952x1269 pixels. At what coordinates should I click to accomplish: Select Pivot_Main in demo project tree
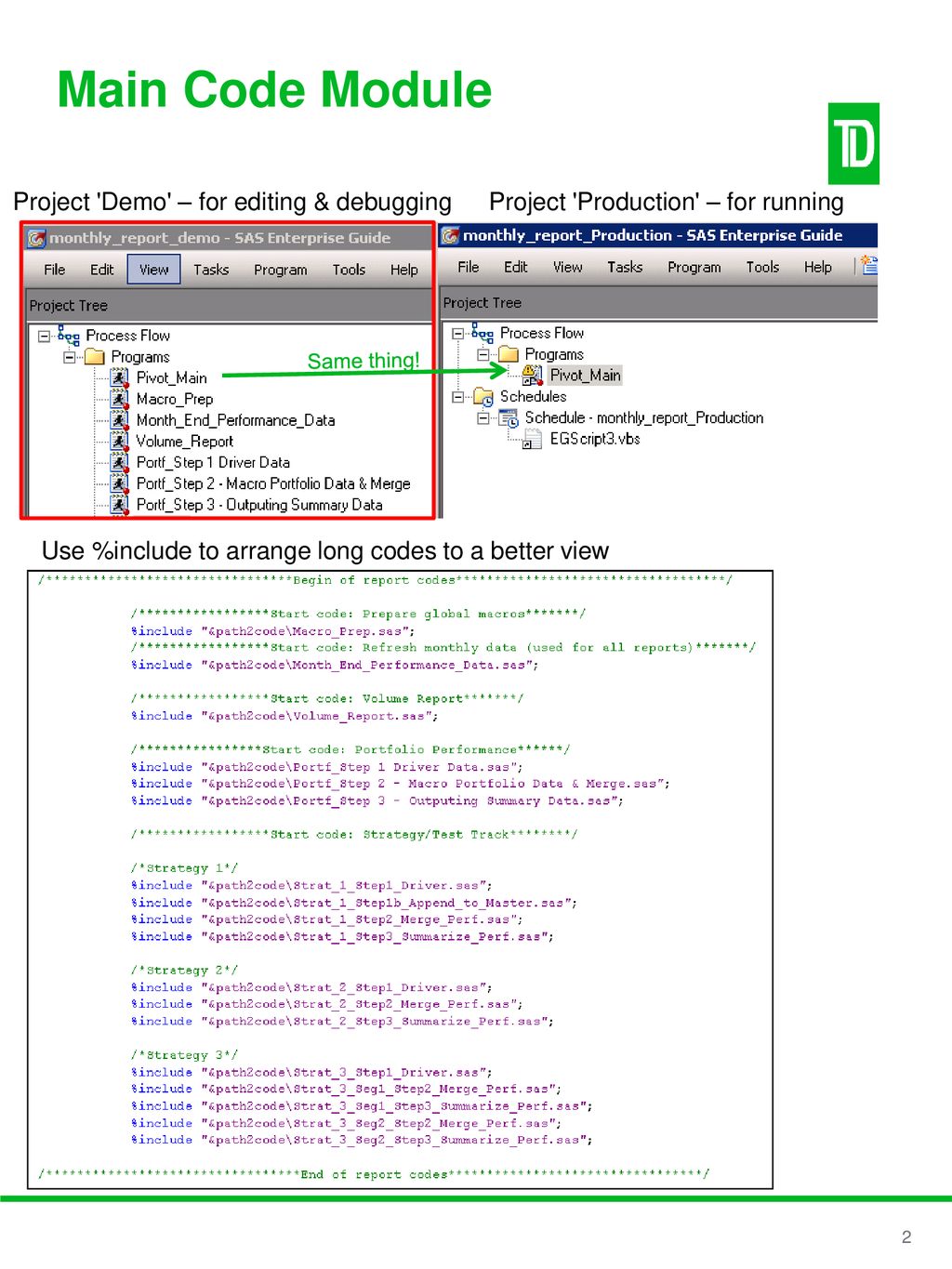[x=172, y=377]
